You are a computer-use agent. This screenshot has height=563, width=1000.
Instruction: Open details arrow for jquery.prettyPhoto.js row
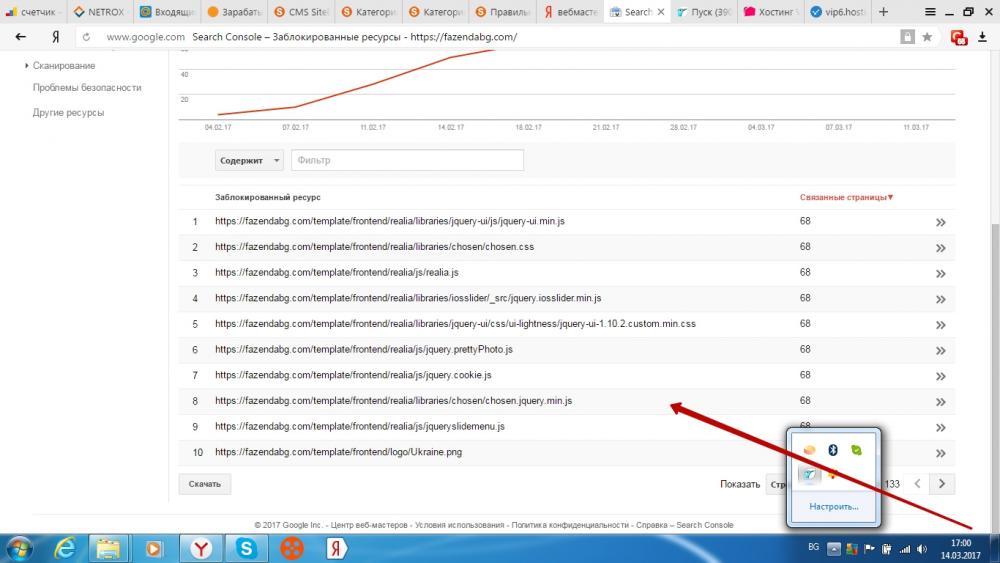940,351
